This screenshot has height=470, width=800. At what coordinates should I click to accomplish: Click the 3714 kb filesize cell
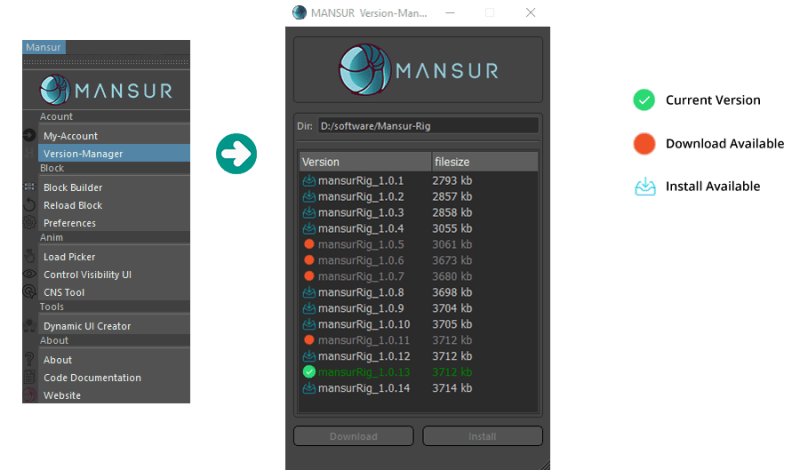tap(452, 388)
